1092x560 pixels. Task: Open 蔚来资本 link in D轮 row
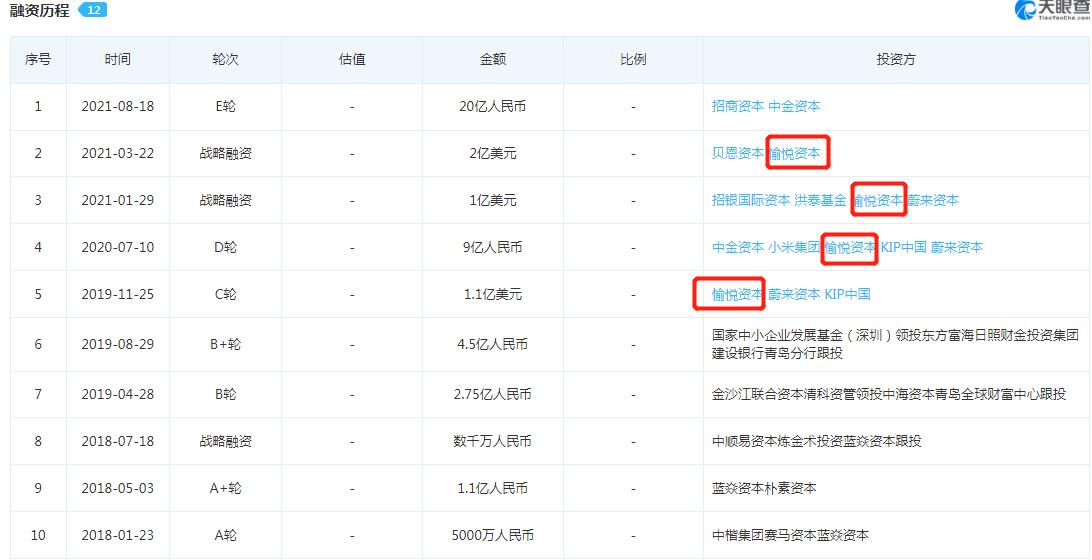click(957, 247)
